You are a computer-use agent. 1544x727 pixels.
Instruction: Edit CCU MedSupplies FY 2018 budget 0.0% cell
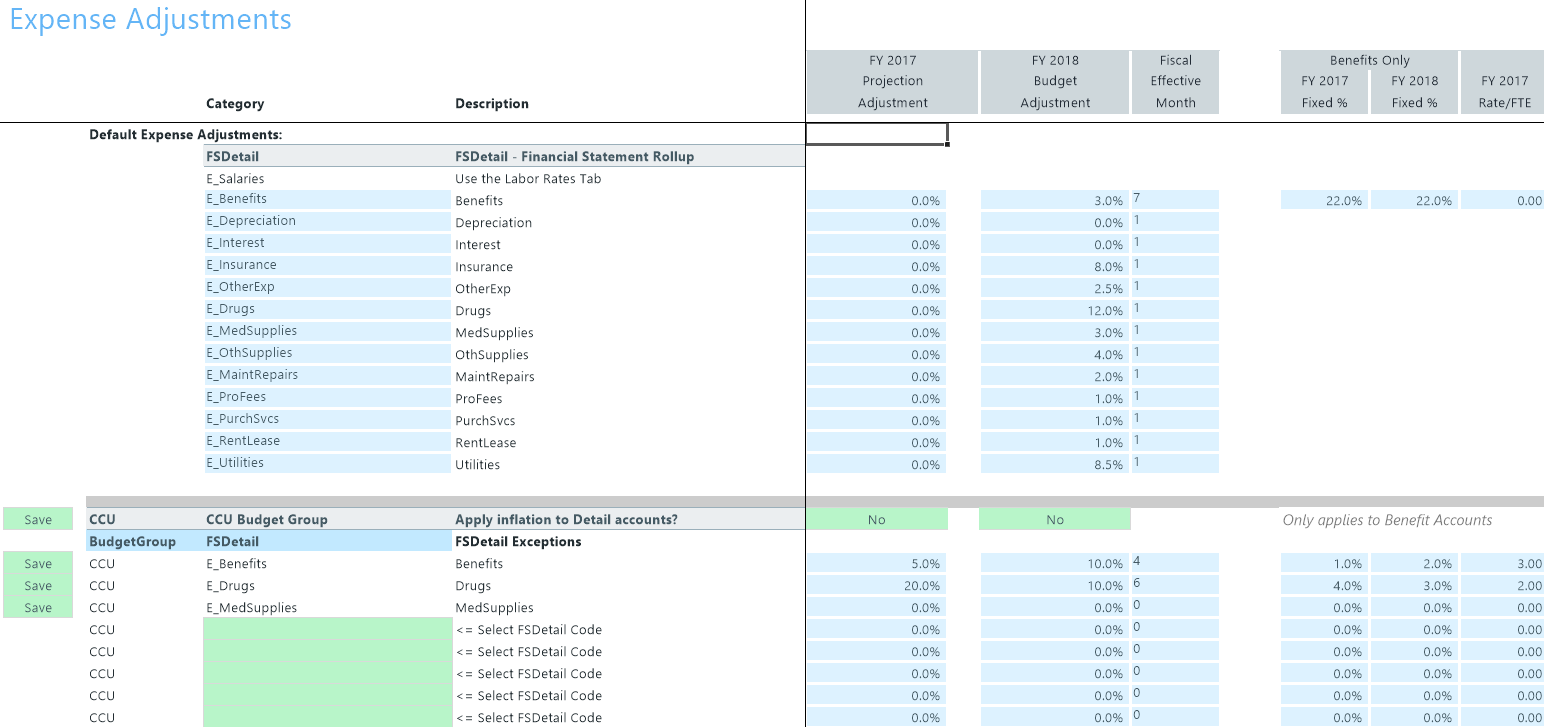[1055, 607]
